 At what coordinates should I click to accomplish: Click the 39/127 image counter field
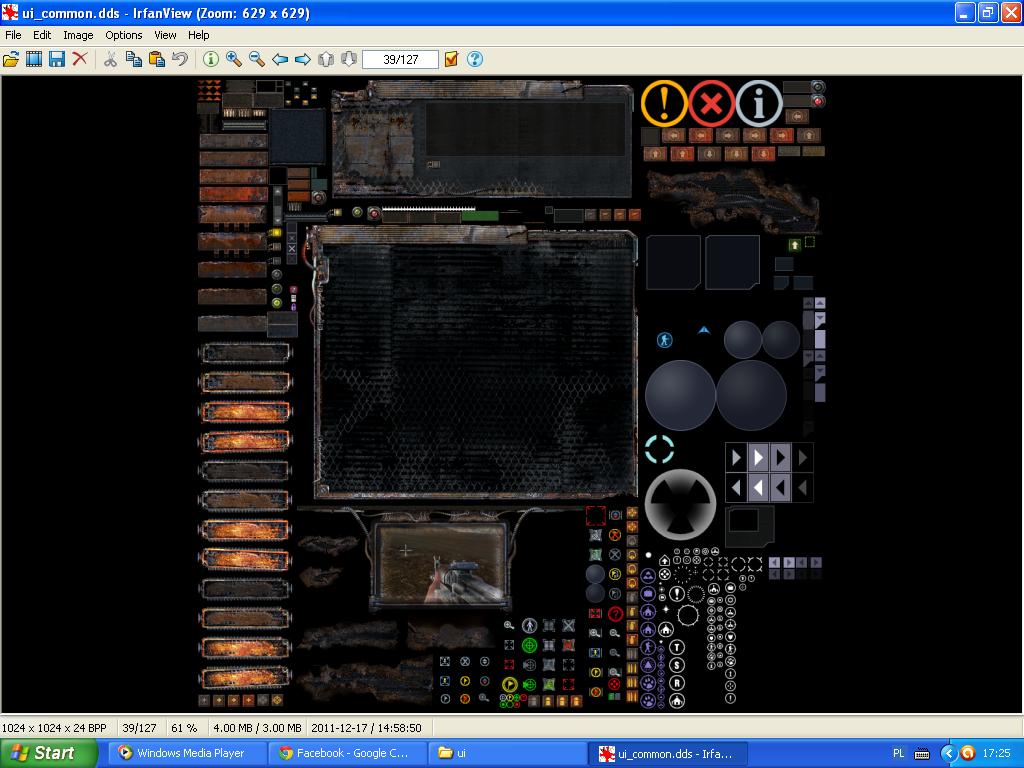[x=400, y=59]
